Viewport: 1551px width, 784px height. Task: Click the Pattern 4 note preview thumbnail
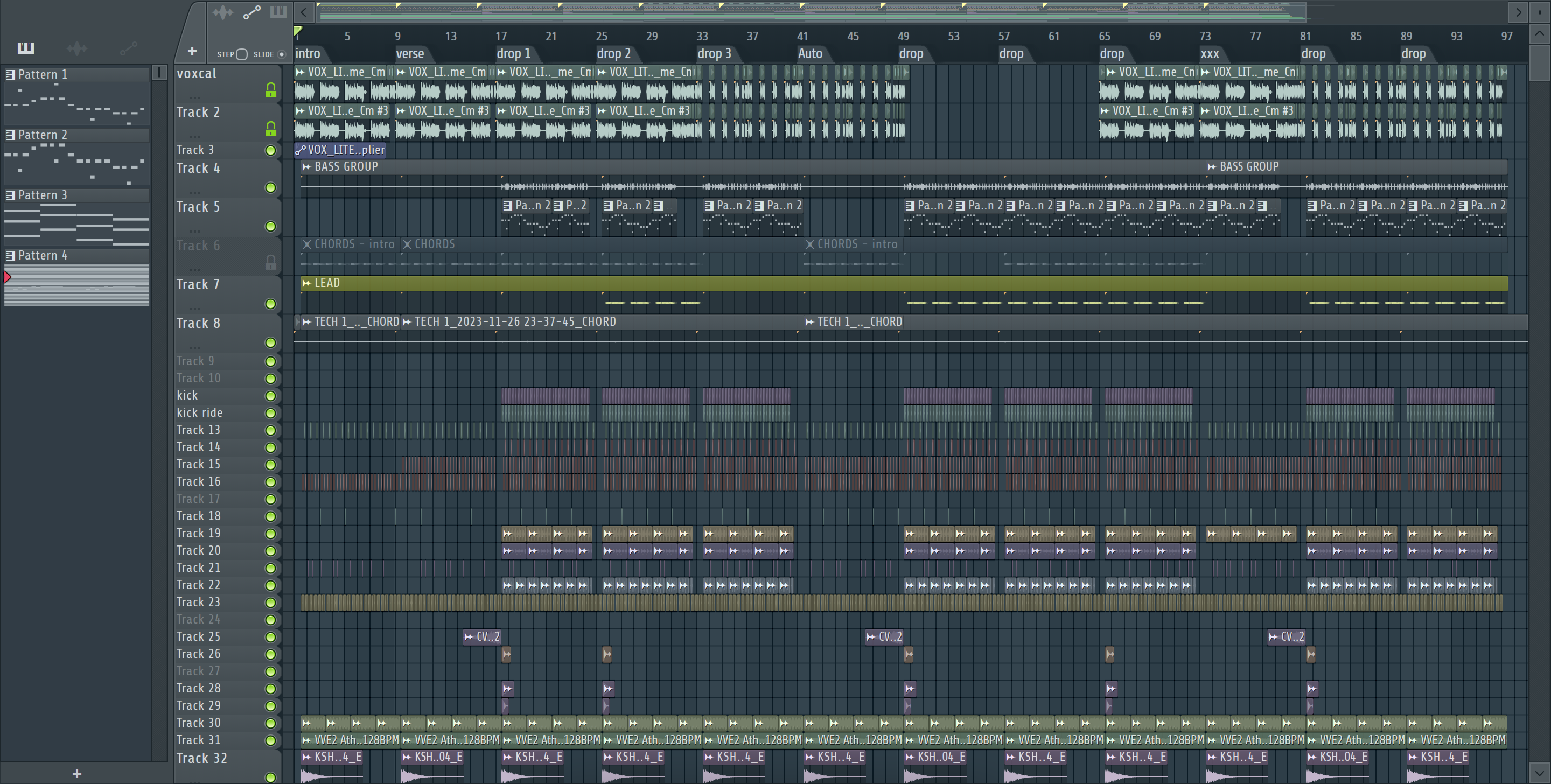(x=76, y=285)
